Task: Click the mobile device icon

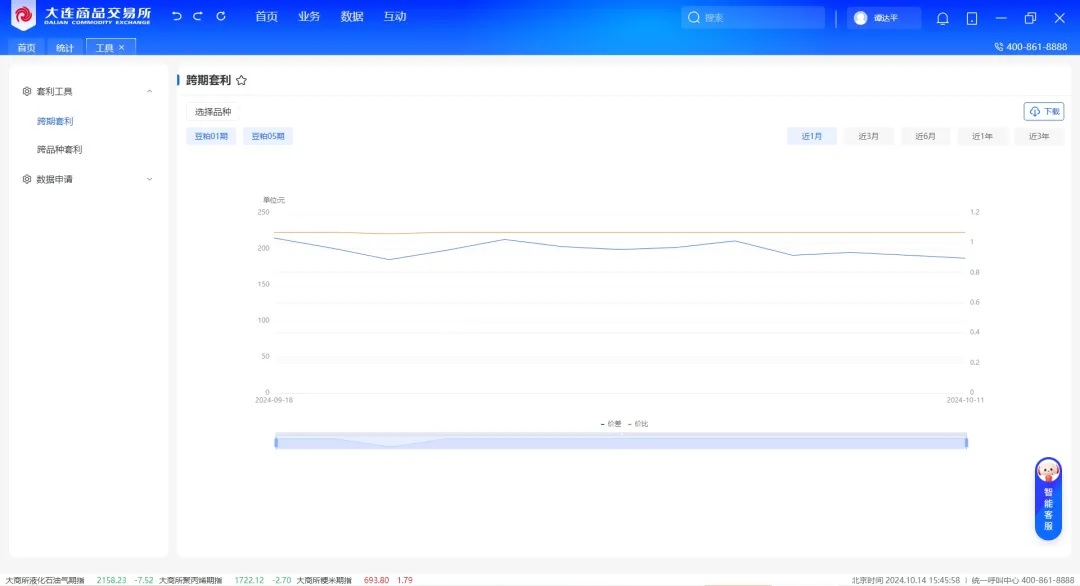Action: click(x=972, y=18)
